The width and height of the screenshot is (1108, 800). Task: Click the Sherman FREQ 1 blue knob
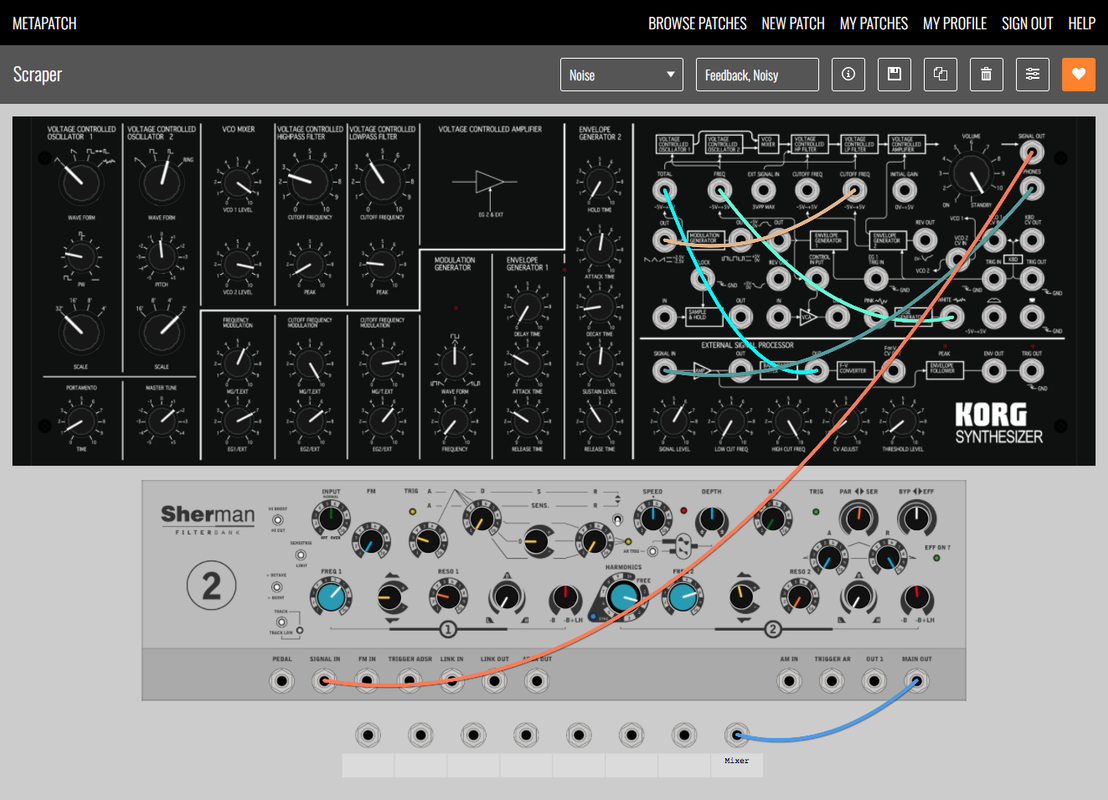pos(331,597)
